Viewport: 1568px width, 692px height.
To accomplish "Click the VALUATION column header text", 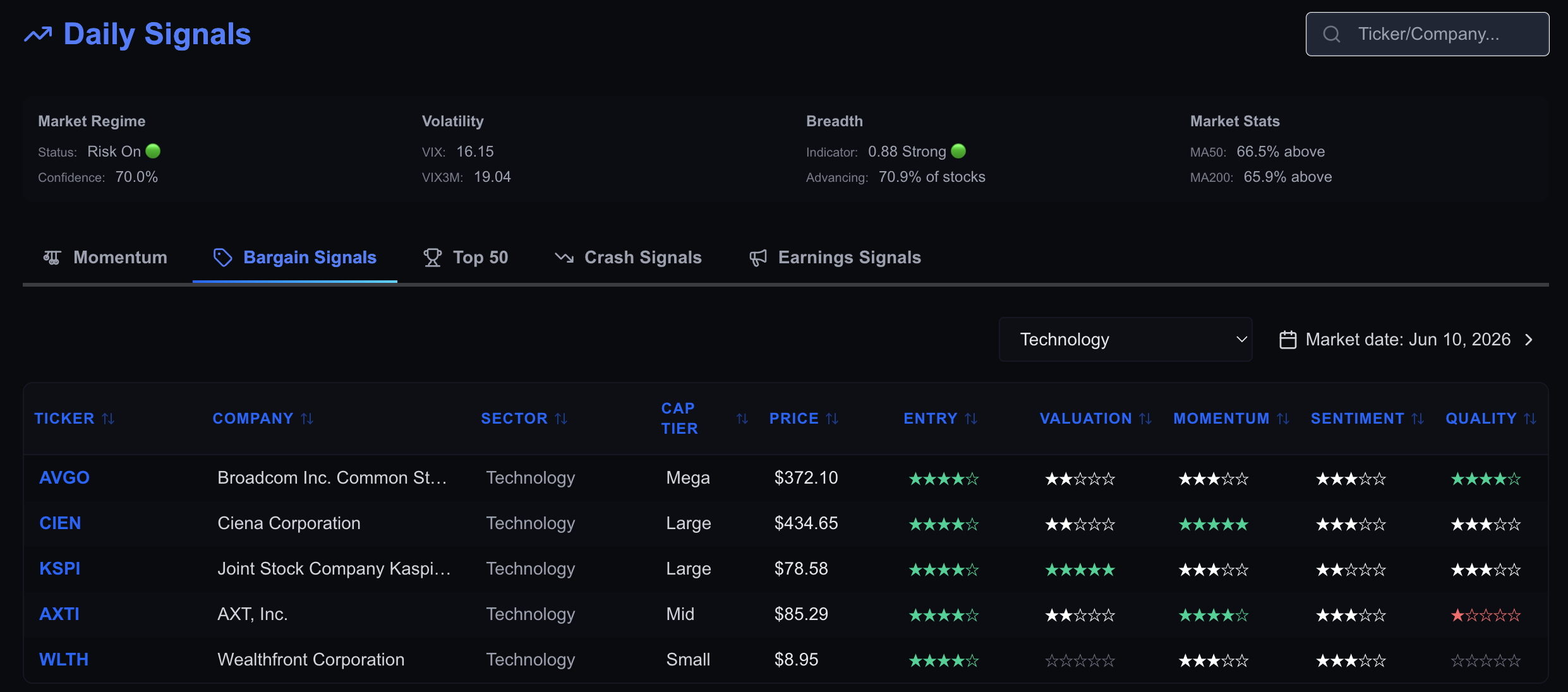I will (x=1086, y=419).
